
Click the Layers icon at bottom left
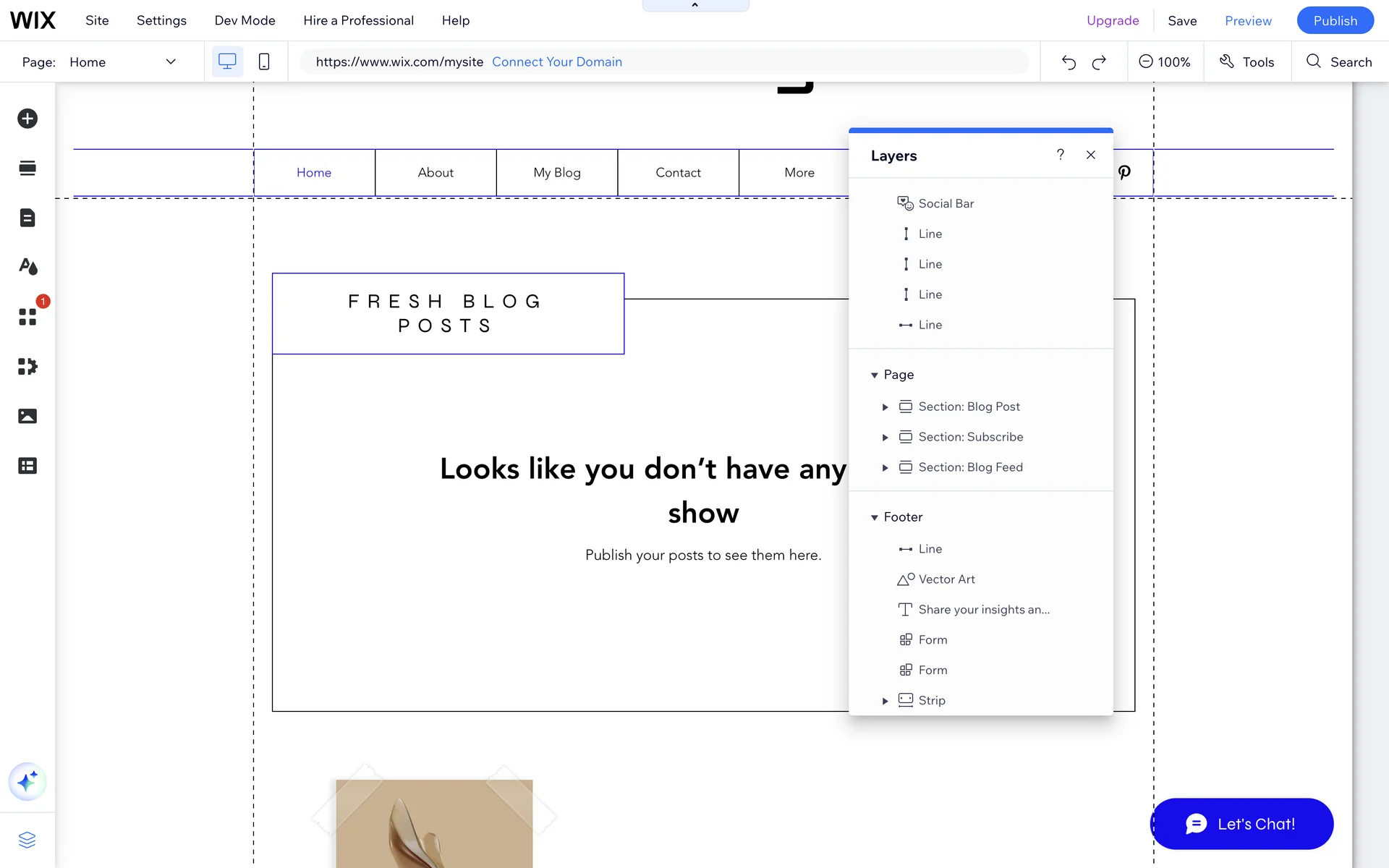pos(27,840)
